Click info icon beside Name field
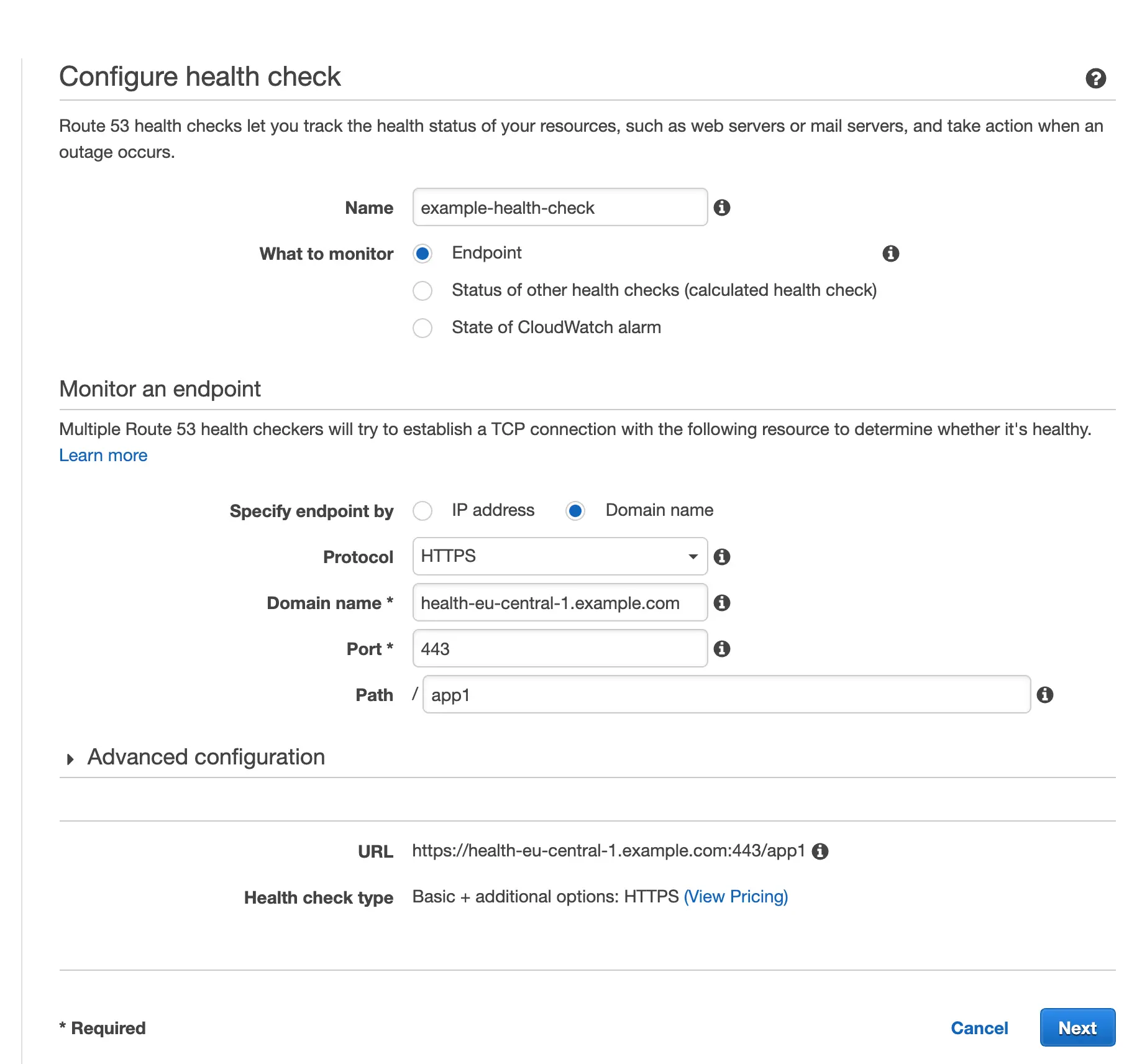Image resolution: width=1142 pixels, height=1064 pixels. [721, 208]
